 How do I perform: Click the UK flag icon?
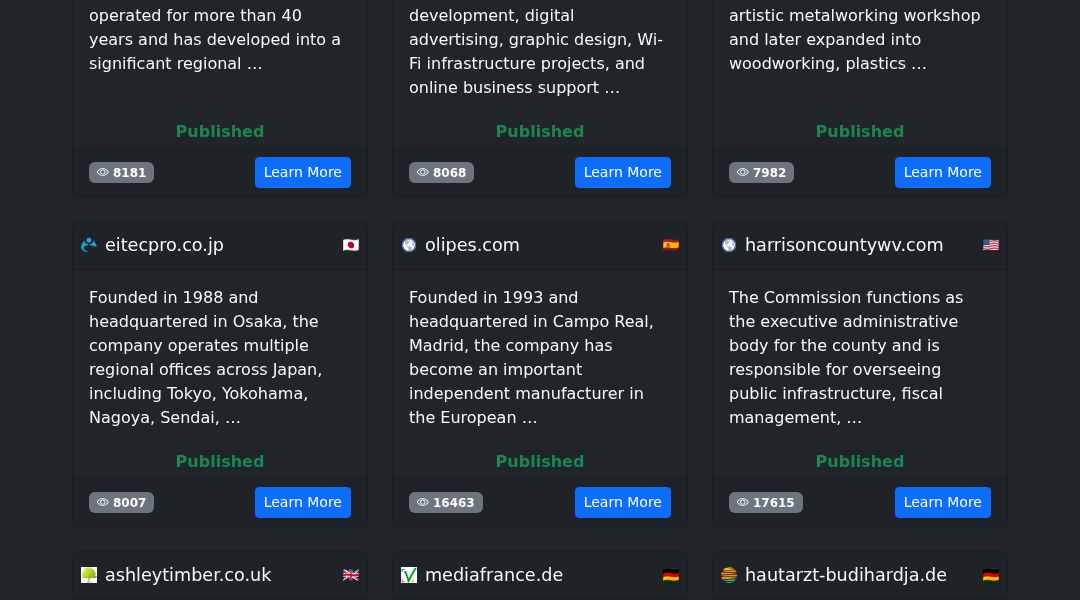tap(351, 575)
